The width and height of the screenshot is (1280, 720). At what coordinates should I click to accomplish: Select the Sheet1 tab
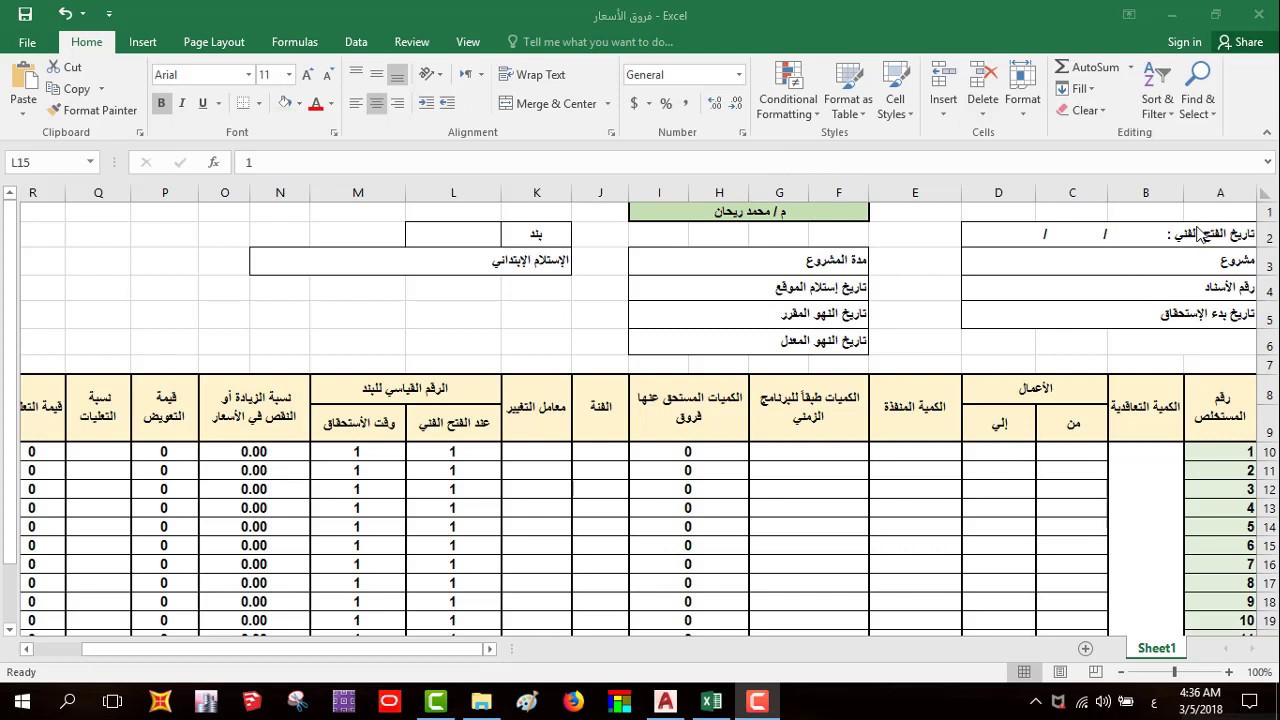point(1157,648)
